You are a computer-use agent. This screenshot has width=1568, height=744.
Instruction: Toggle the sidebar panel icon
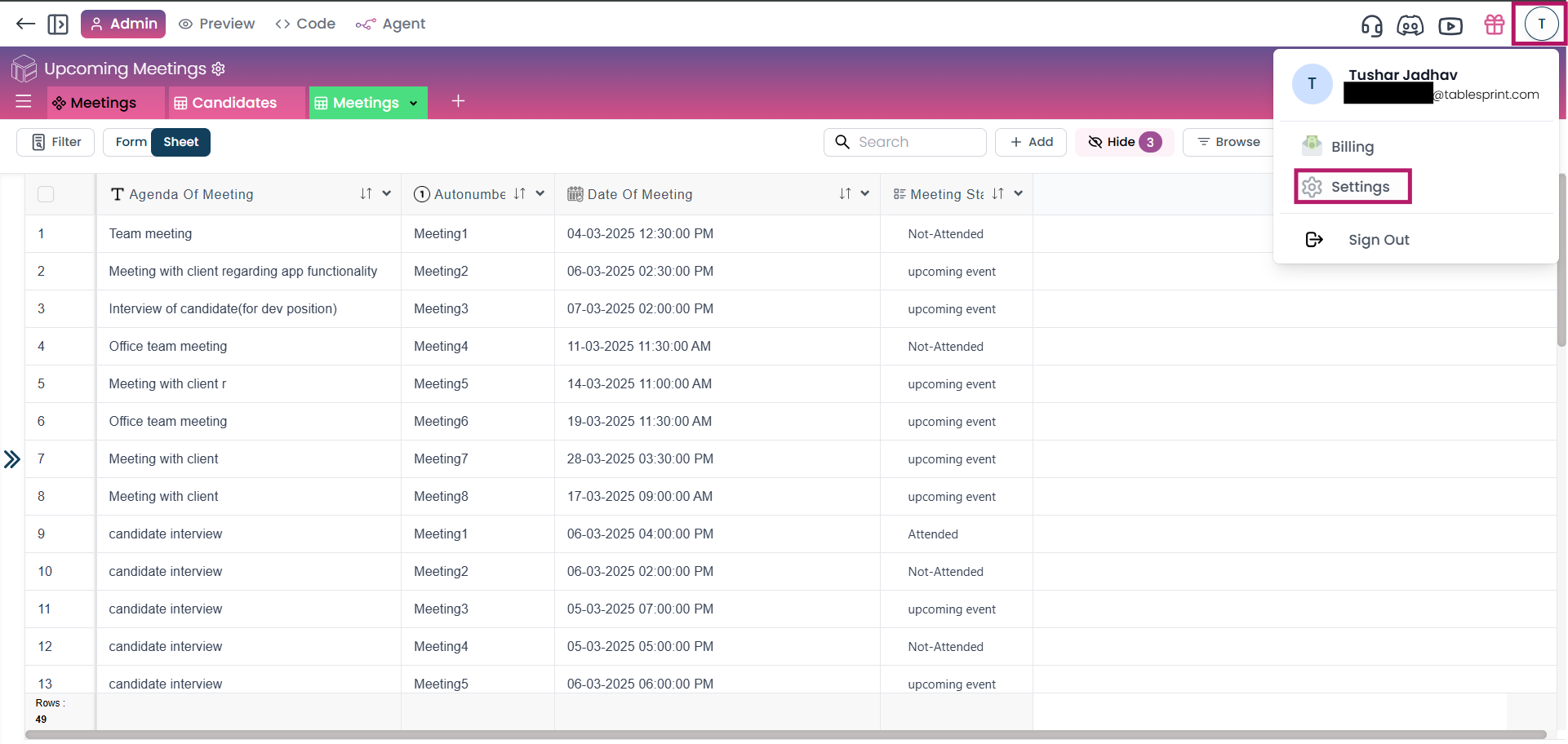[58, 24]
